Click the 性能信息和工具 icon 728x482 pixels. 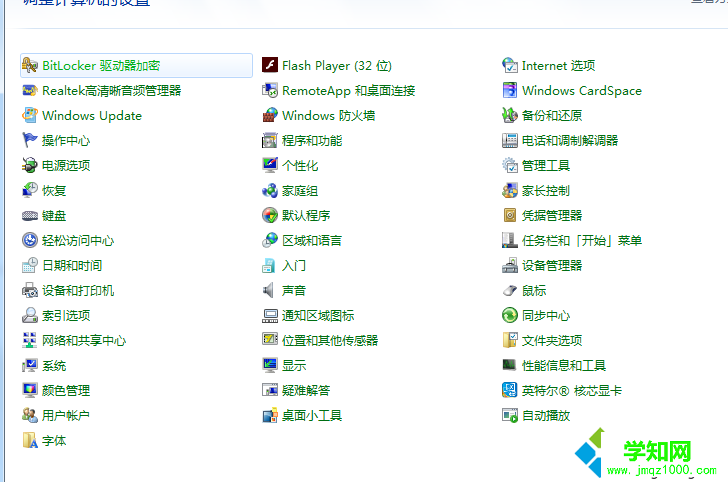pyautogui.click(x=510, y=365)
